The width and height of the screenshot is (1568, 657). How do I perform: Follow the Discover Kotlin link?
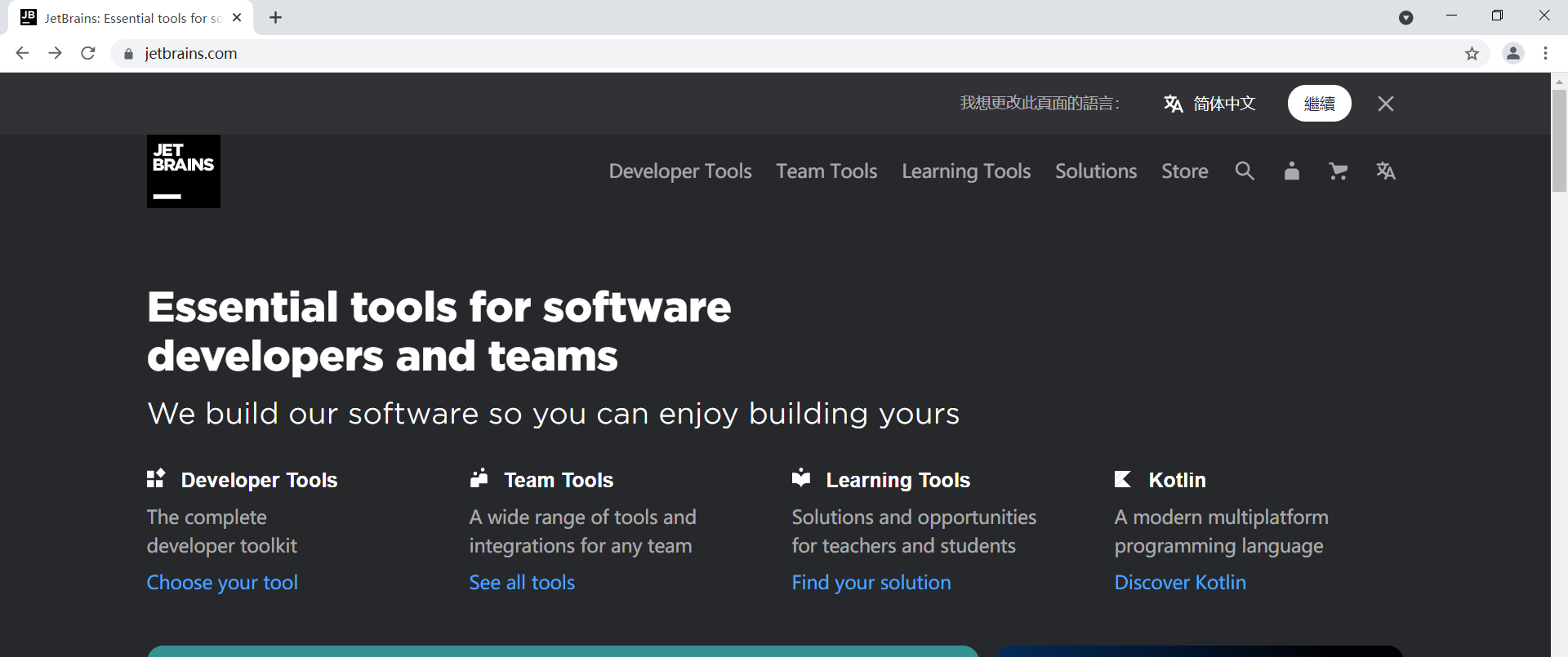(1180, 583)
